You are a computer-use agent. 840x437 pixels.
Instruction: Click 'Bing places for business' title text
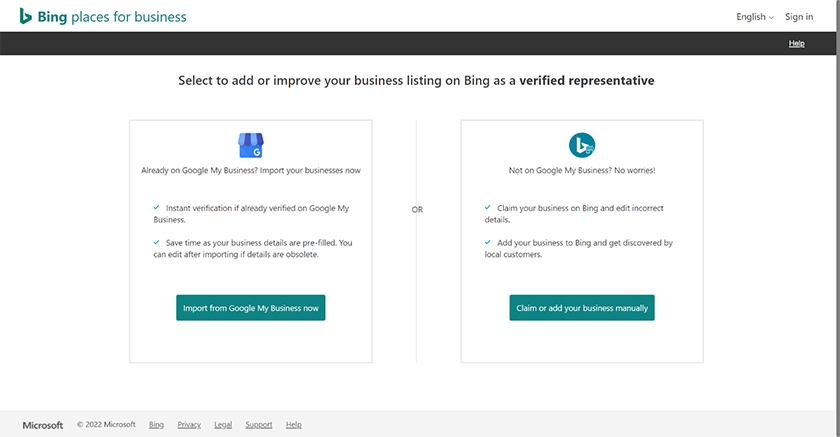[112, 17]
